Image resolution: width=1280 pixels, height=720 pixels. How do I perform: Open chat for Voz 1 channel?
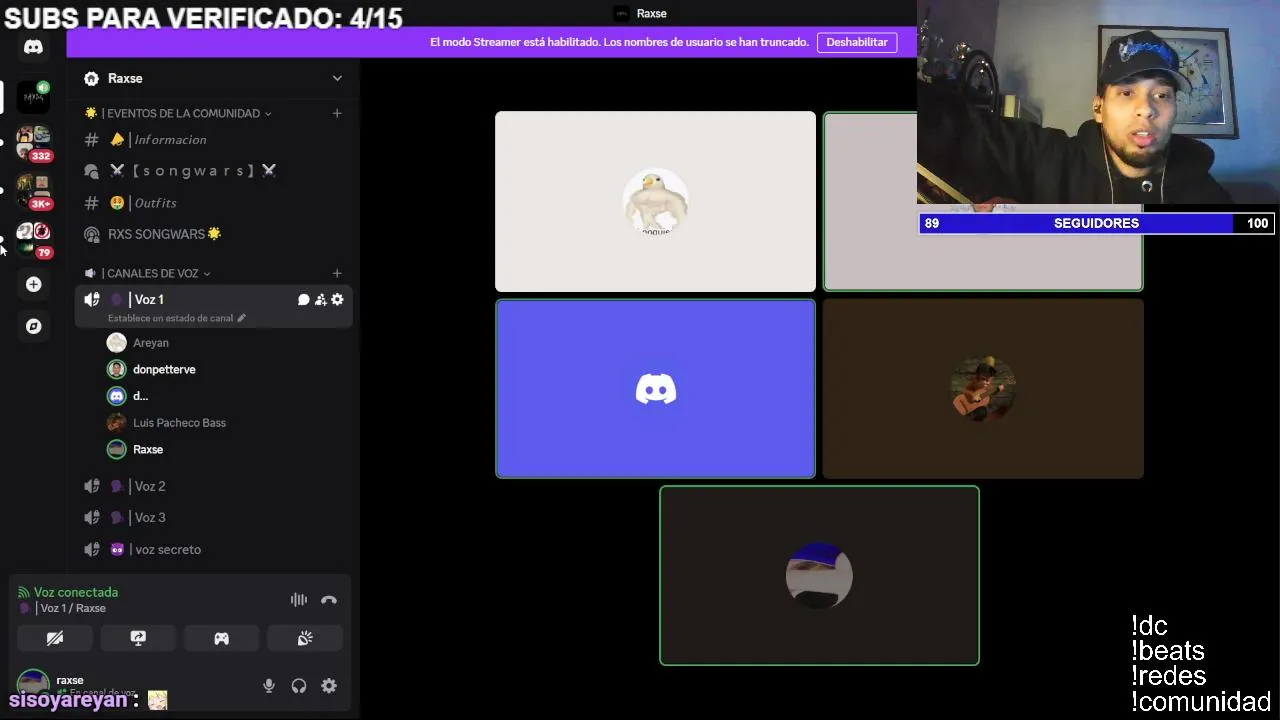[304, 300]
